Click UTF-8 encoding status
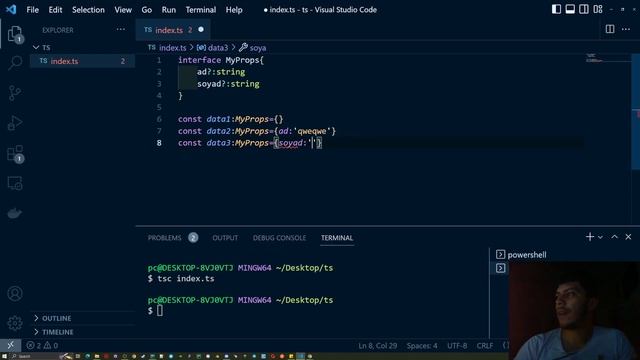The width and height of the screenshot is (640, 360). [457, 346]
